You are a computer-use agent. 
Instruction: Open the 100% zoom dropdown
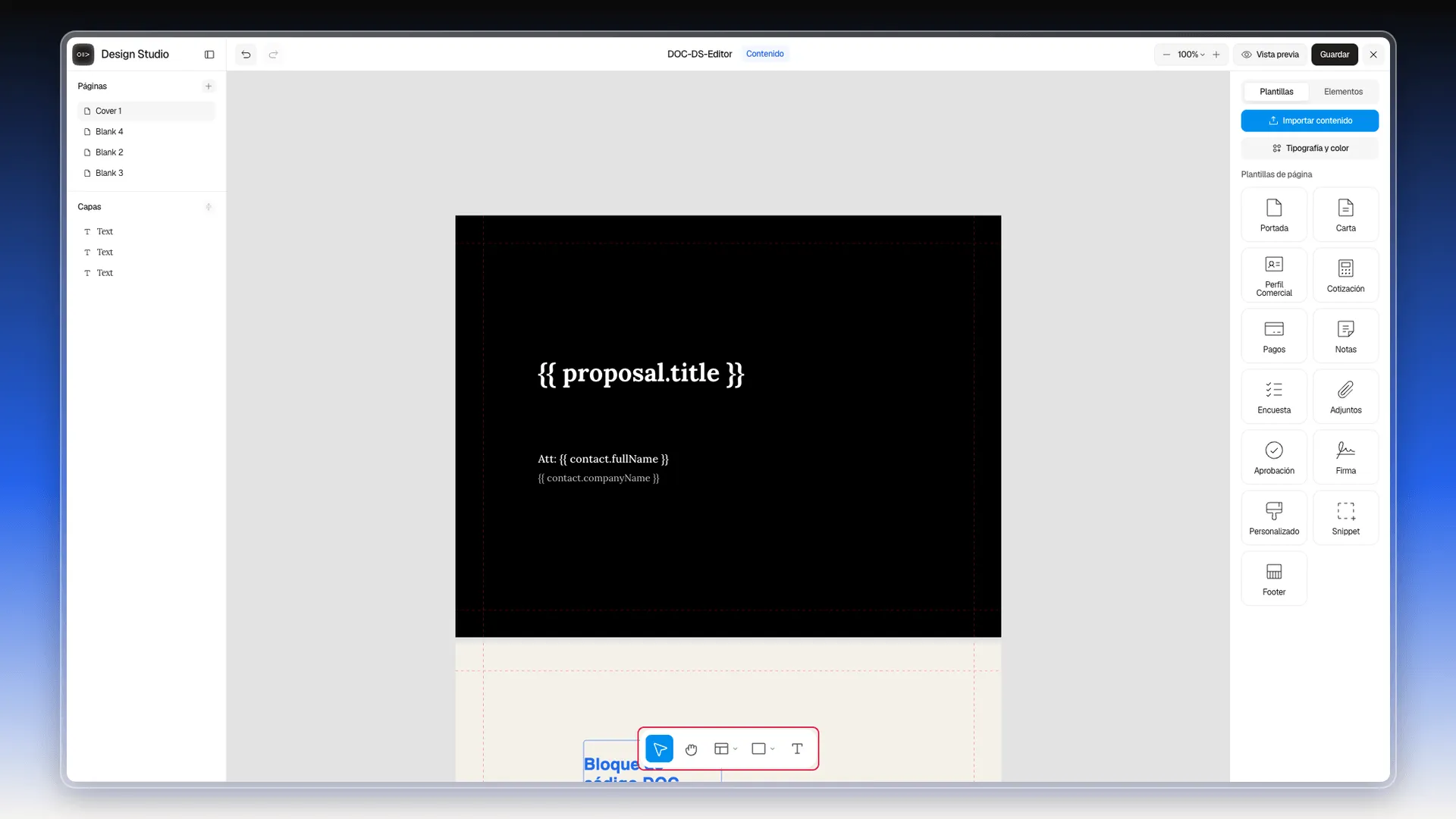pos(1191,55)
